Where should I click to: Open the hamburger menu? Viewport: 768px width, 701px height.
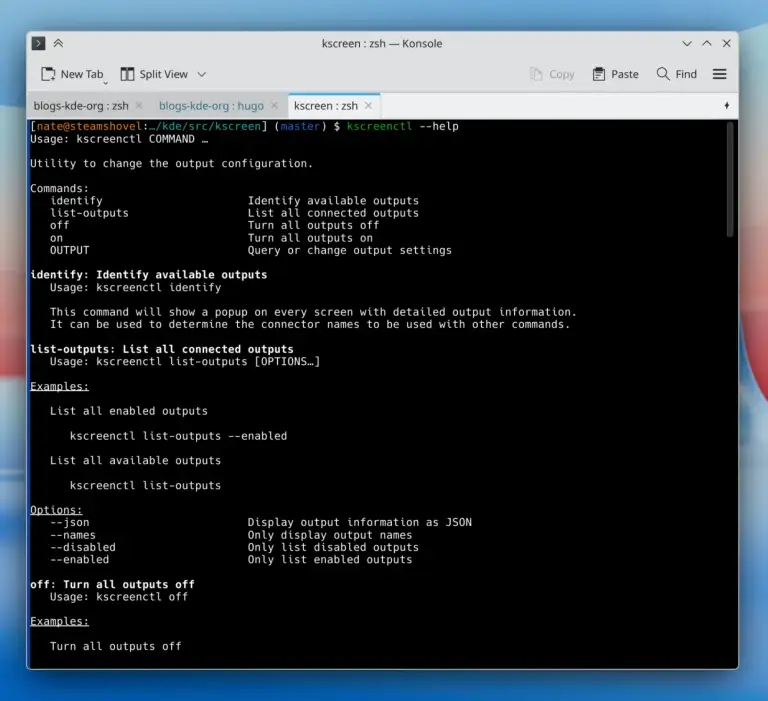click(x=720, y=74)
